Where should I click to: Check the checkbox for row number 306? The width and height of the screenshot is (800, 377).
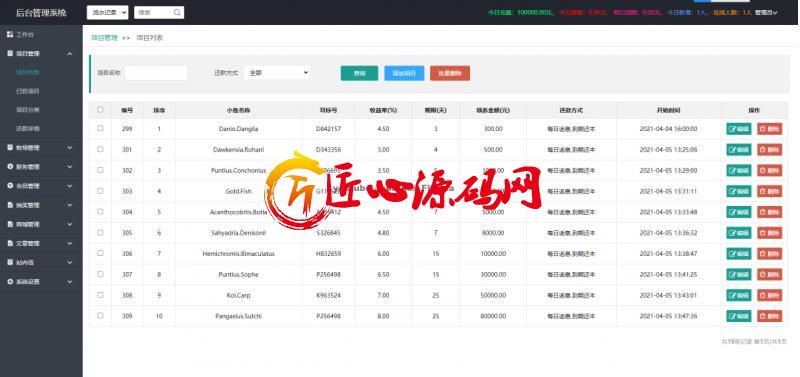click(100, 253)
